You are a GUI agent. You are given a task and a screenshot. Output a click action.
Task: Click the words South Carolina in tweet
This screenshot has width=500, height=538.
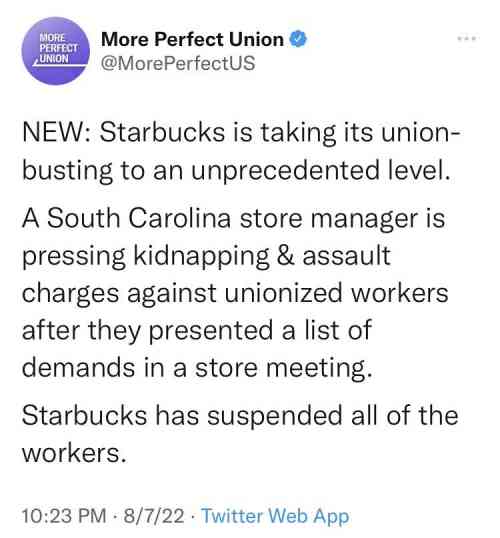[x=139, y=218]
